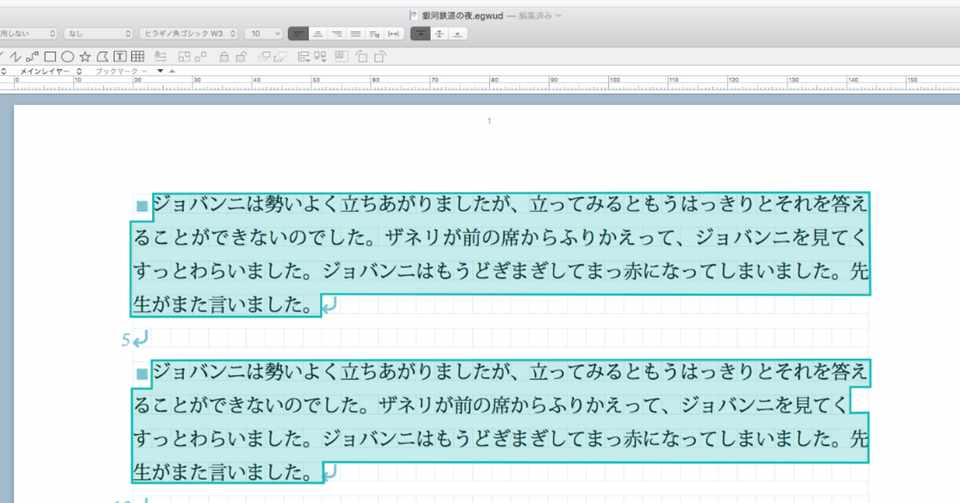Toggle justified text alignment
This screenshot has width=960, height=503.
tap(355, 34)
